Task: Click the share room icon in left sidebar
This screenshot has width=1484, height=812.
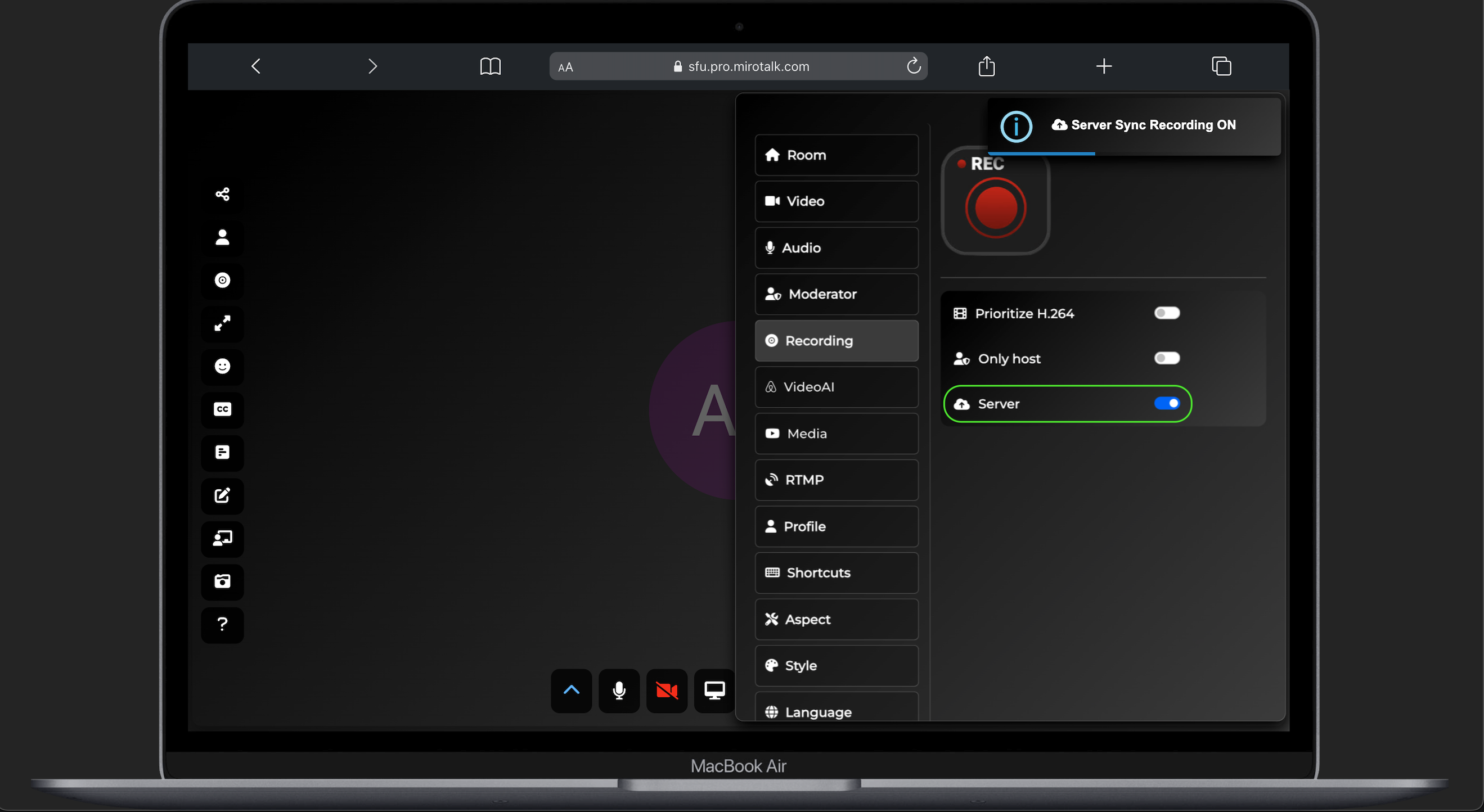Action: (x=222, y=194)
